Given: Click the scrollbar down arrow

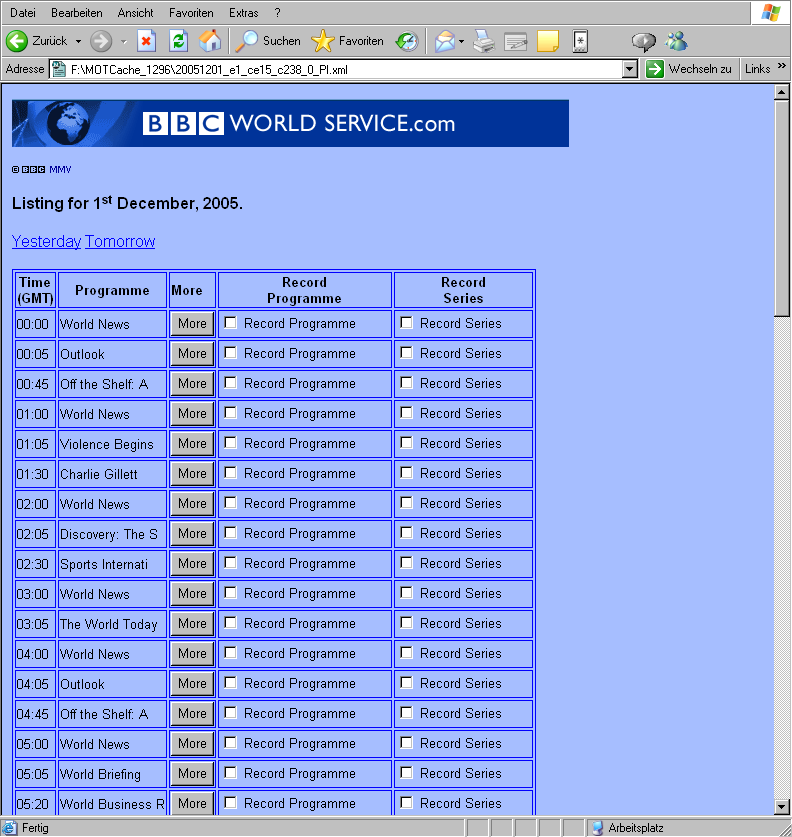Looking at the screenshot, I should (781, 807).
